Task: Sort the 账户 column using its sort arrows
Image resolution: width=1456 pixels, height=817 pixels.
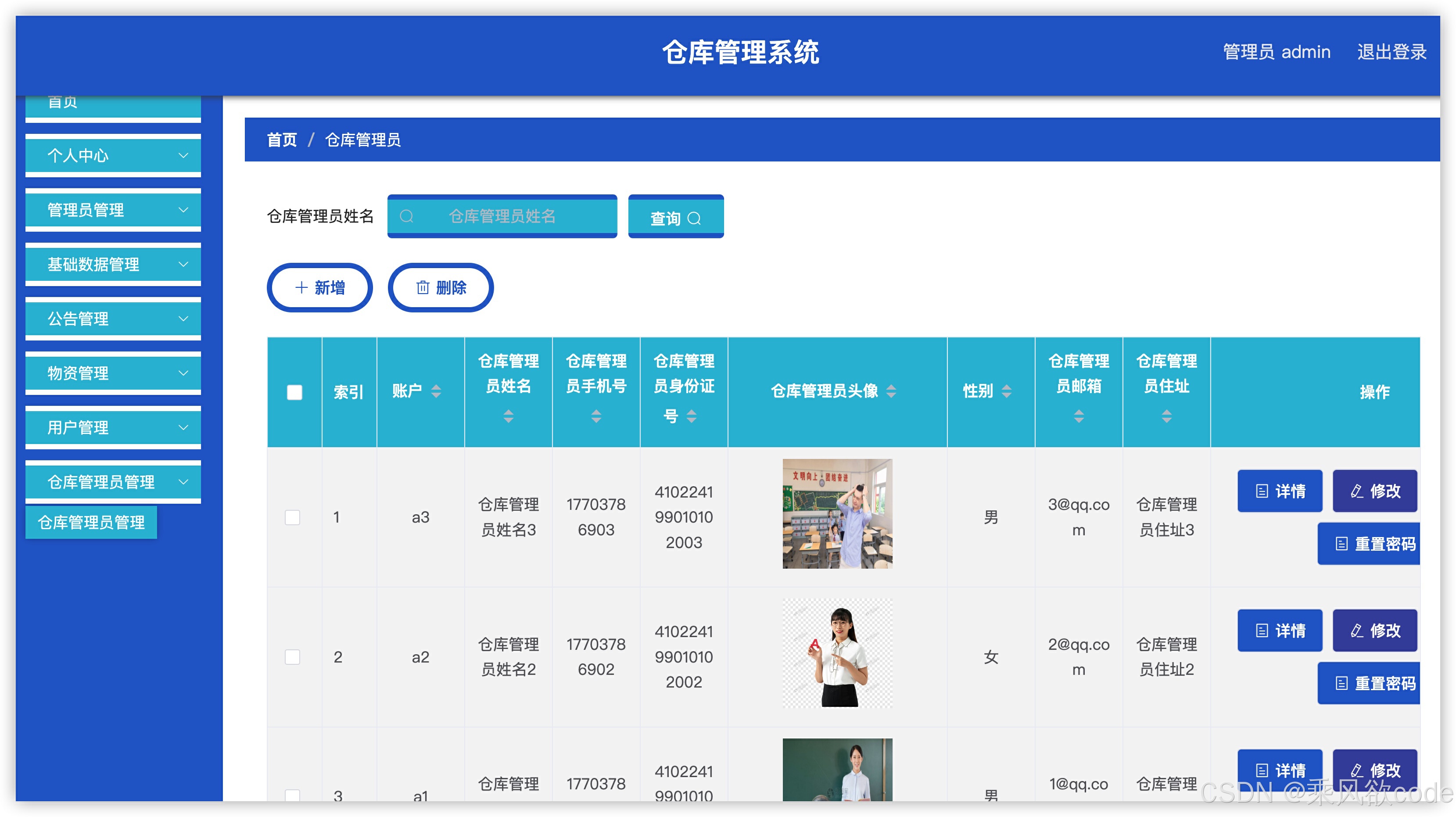Action: point(436,391)
